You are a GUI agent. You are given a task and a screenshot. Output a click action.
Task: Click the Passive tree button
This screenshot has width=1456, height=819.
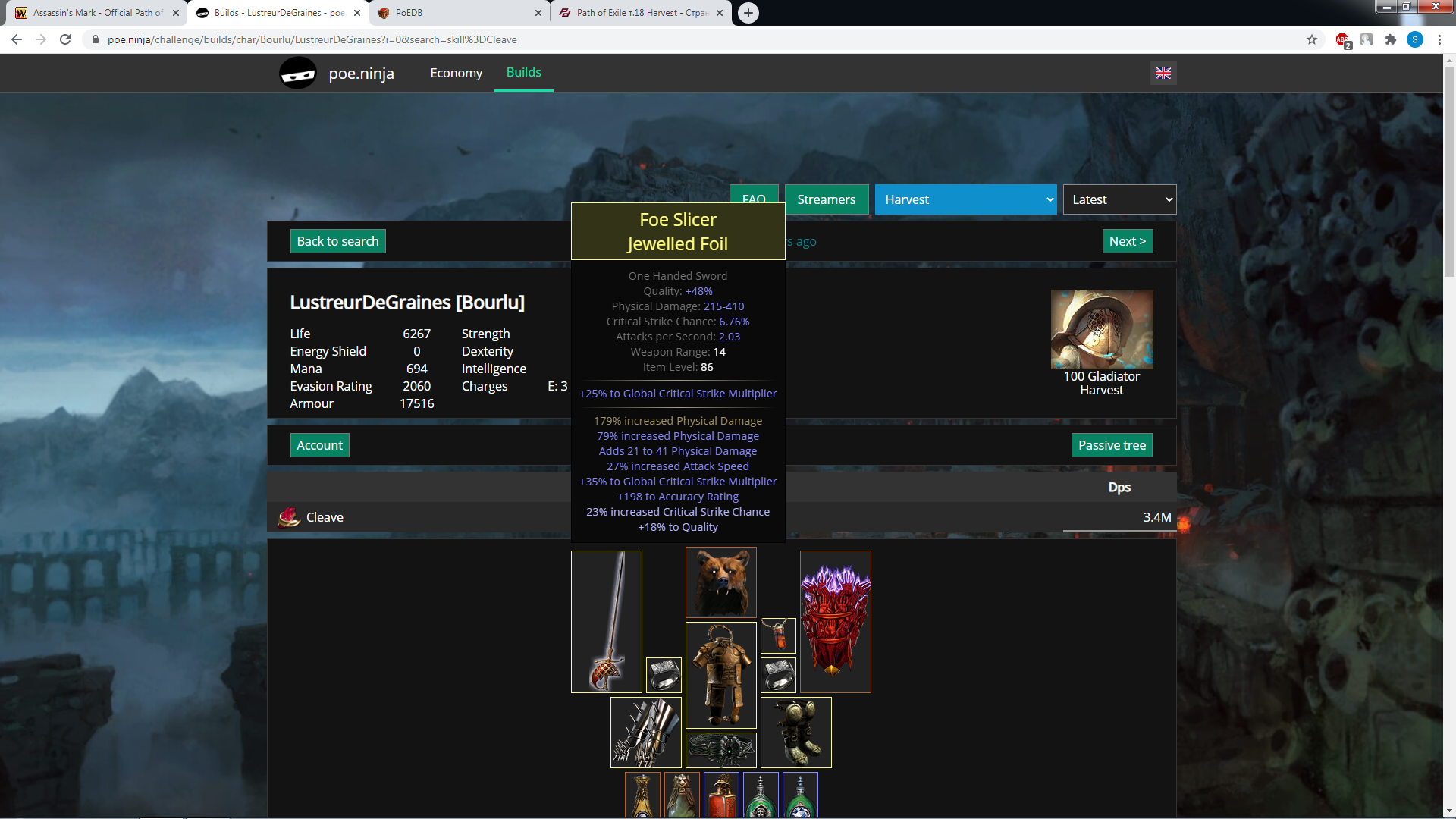coord(1112,445)
